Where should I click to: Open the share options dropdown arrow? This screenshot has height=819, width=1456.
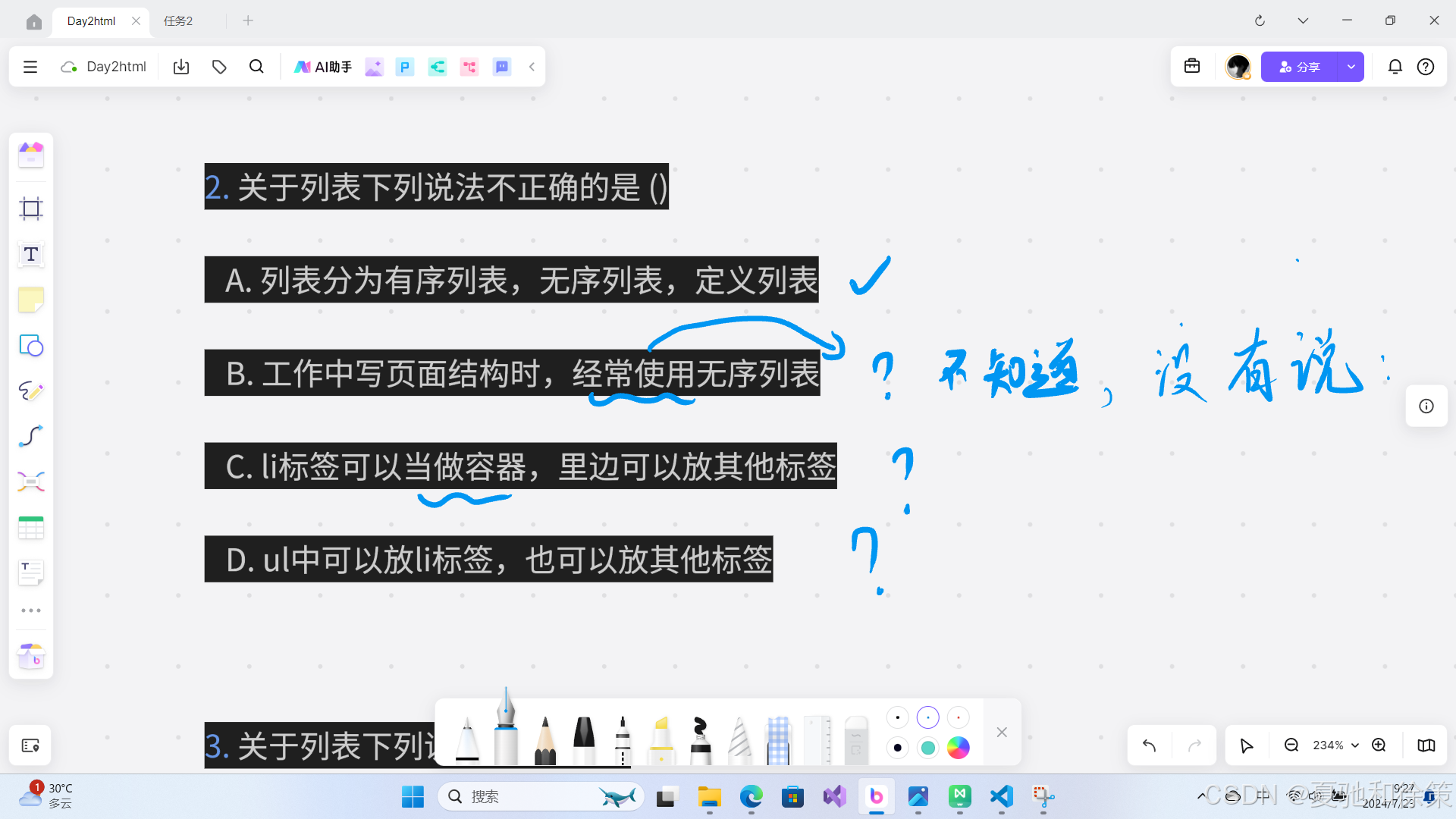tap(1351, 67)
